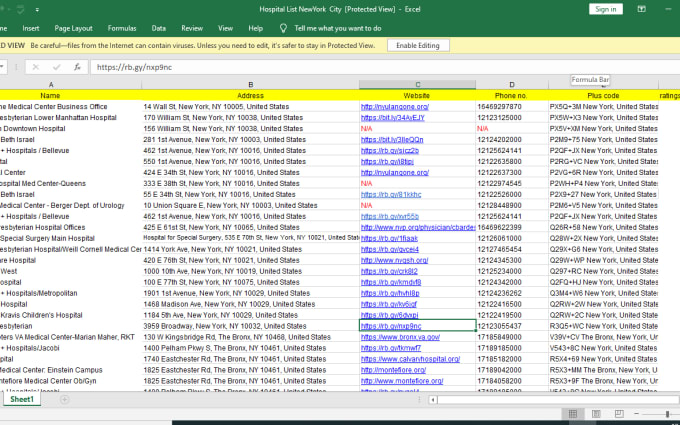Open the Insert ribbon tab

pyautogui.click(x=31, y=28)
